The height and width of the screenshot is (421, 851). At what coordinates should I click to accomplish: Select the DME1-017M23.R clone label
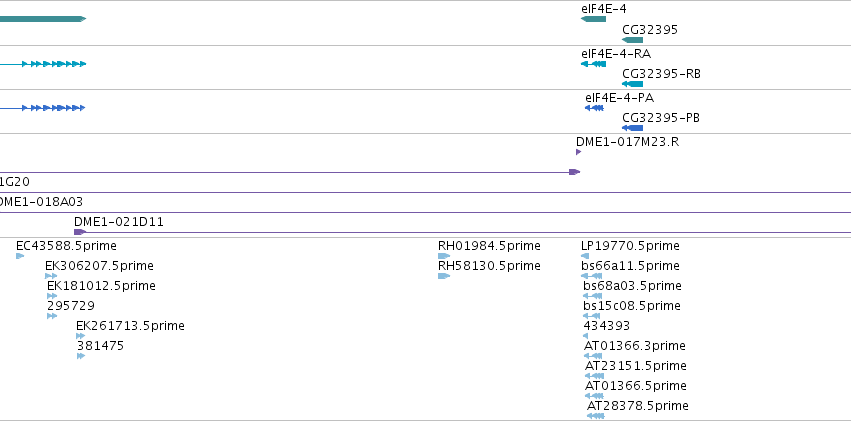pyautogui.click(x=627, y=142)
